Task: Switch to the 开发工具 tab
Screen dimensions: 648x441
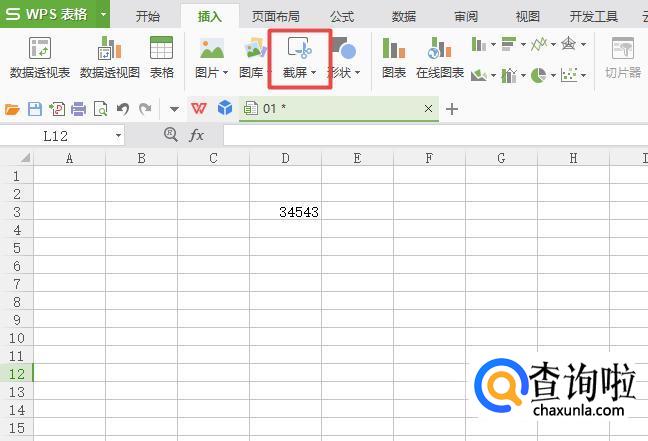Action: (593, 17)
